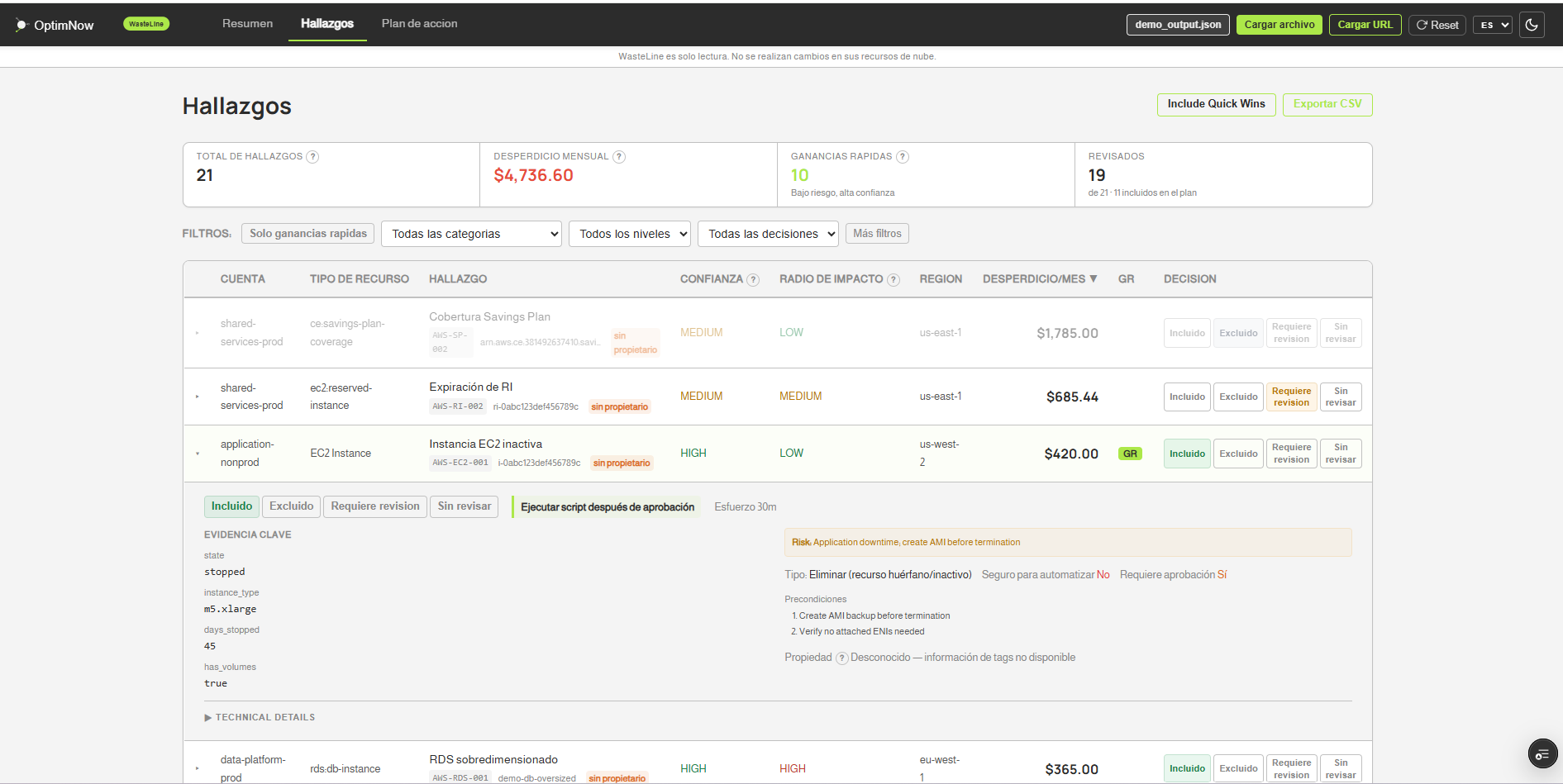Click the help icon beside DESPERDICIO MENSUAL
Viewport: 1563px width, 784px height.
618,156
